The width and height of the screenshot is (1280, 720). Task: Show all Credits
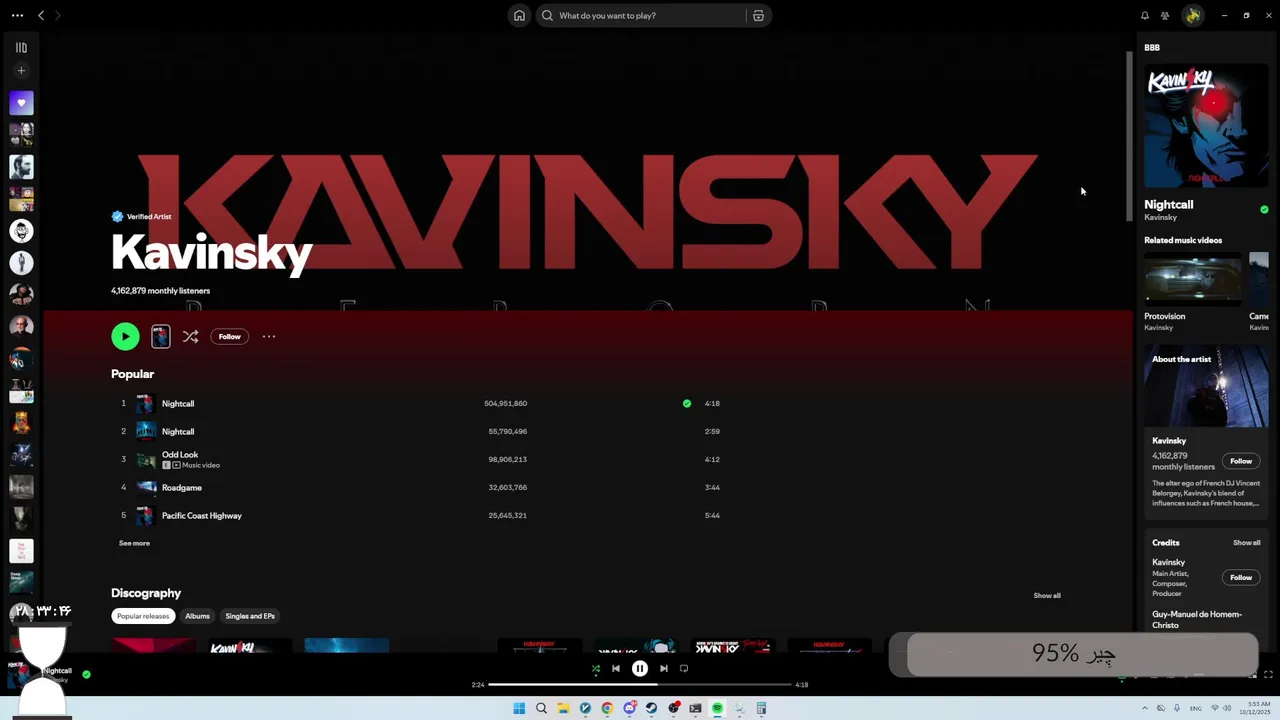pyautogui.click(x=1246, y=542)
